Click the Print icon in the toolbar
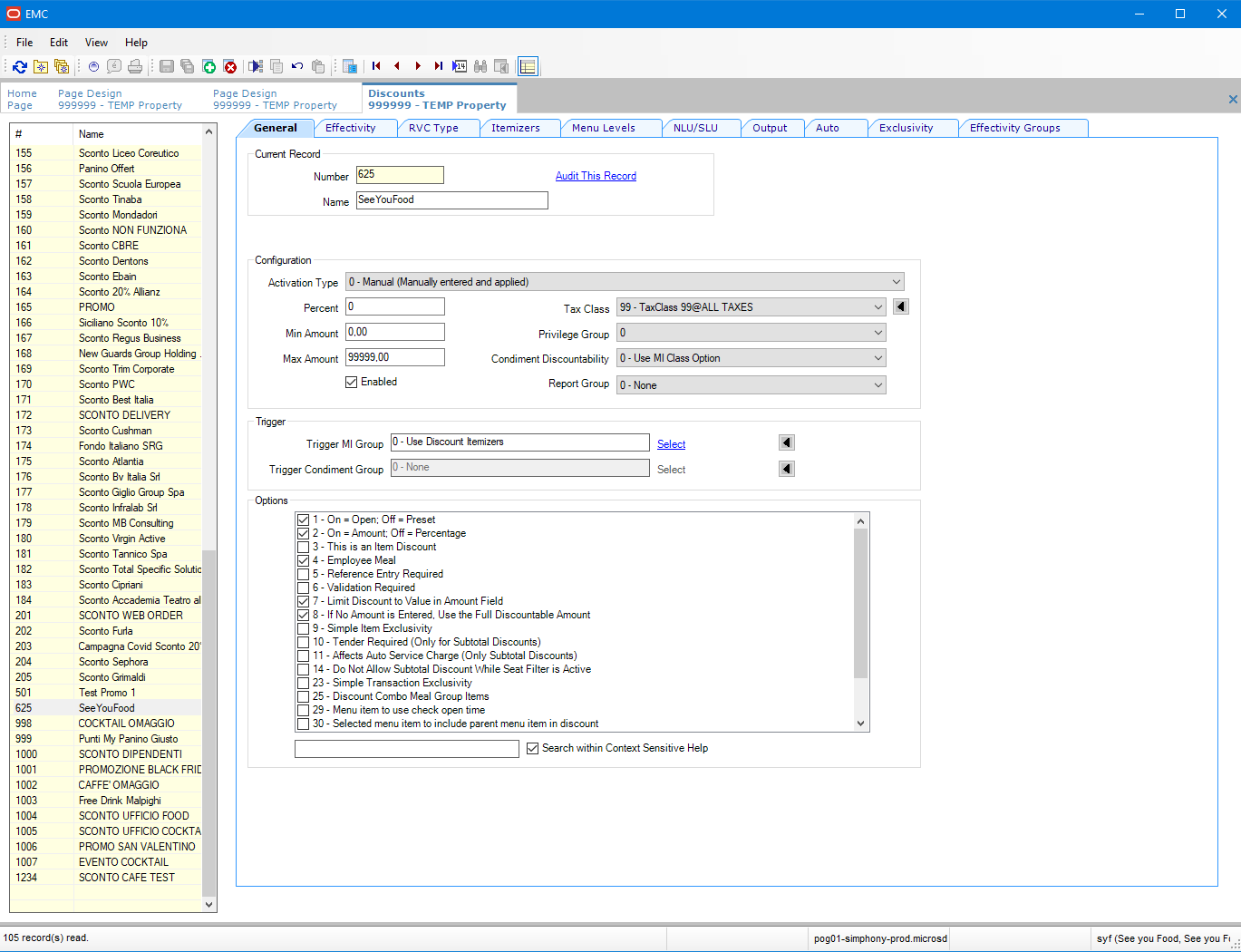Viewport: 1241px width, 952px height. (135, 66)
